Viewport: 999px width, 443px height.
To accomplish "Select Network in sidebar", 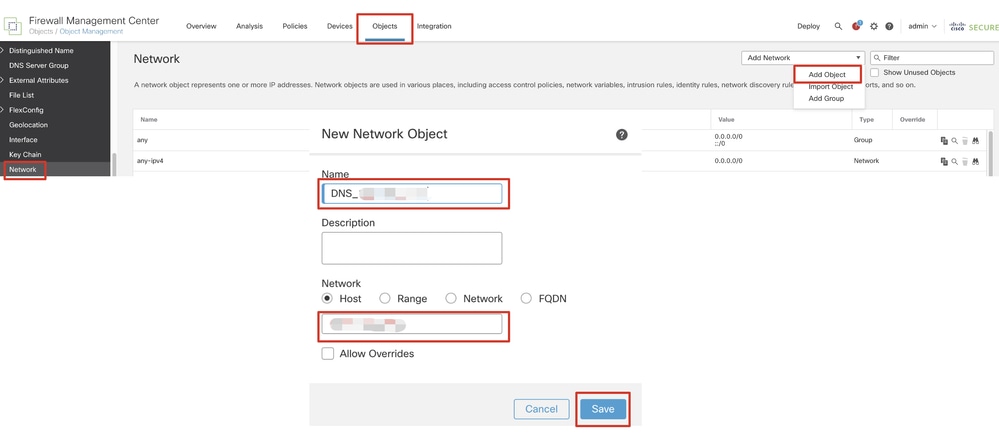I will [x=22, y=170].
